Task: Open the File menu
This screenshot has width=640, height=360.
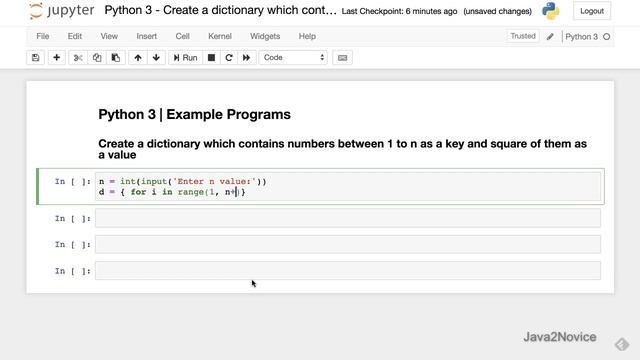Action: coord(42,36)
